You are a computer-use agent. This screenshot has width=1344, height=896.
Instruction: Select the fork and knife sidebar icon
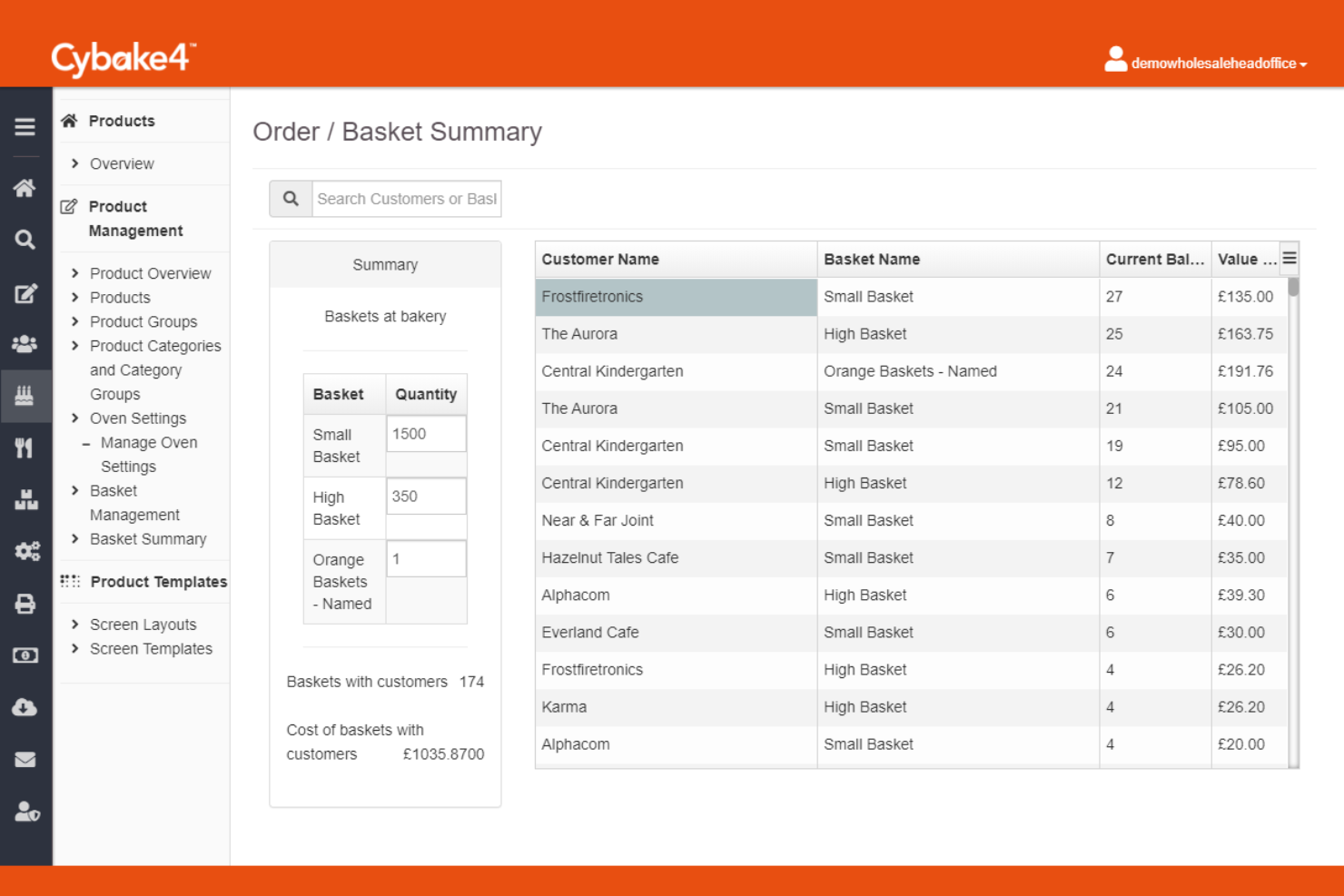tap(25, 448)
